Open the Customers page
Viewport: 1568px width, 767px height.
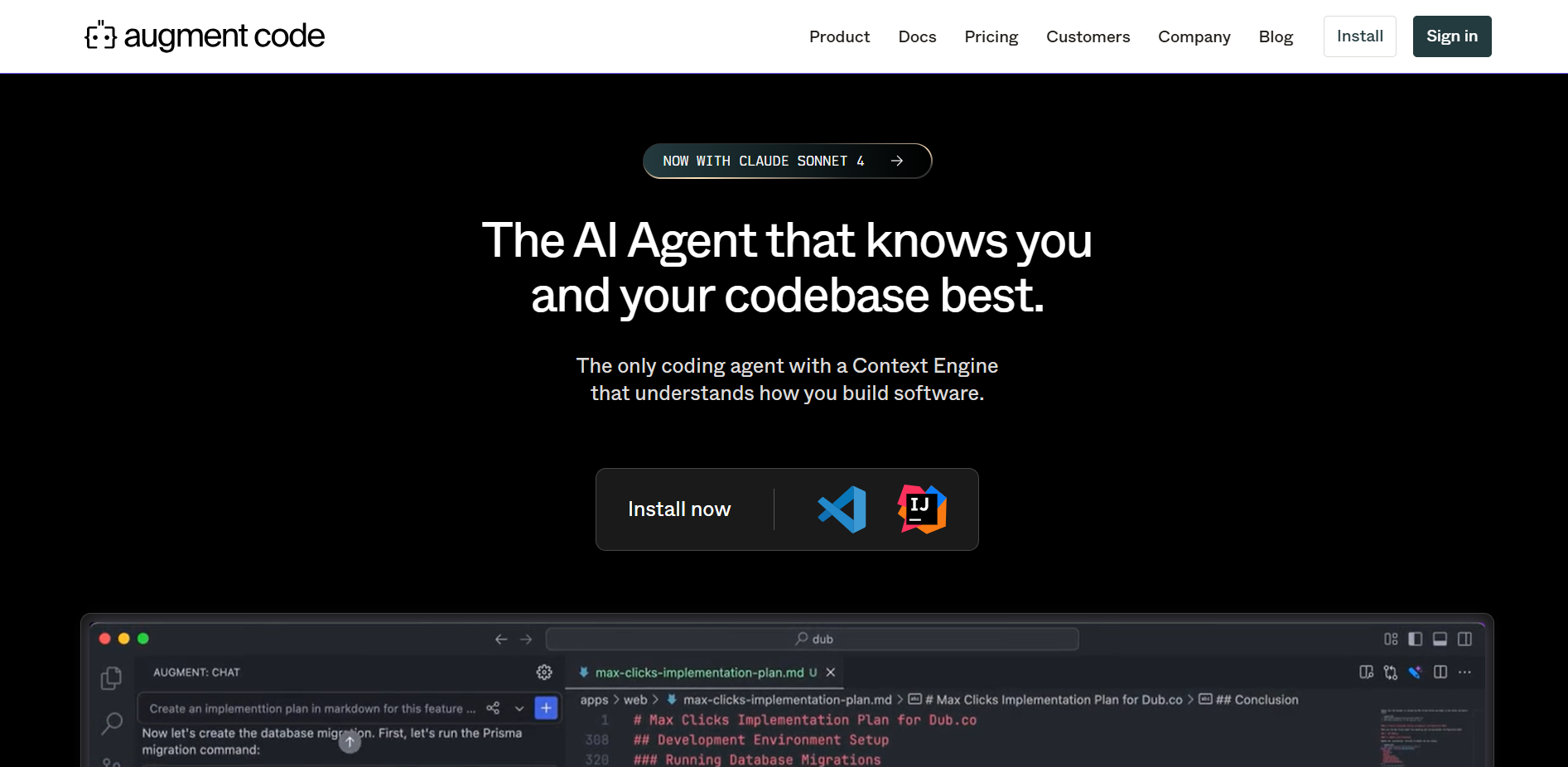pos(1088,36)
